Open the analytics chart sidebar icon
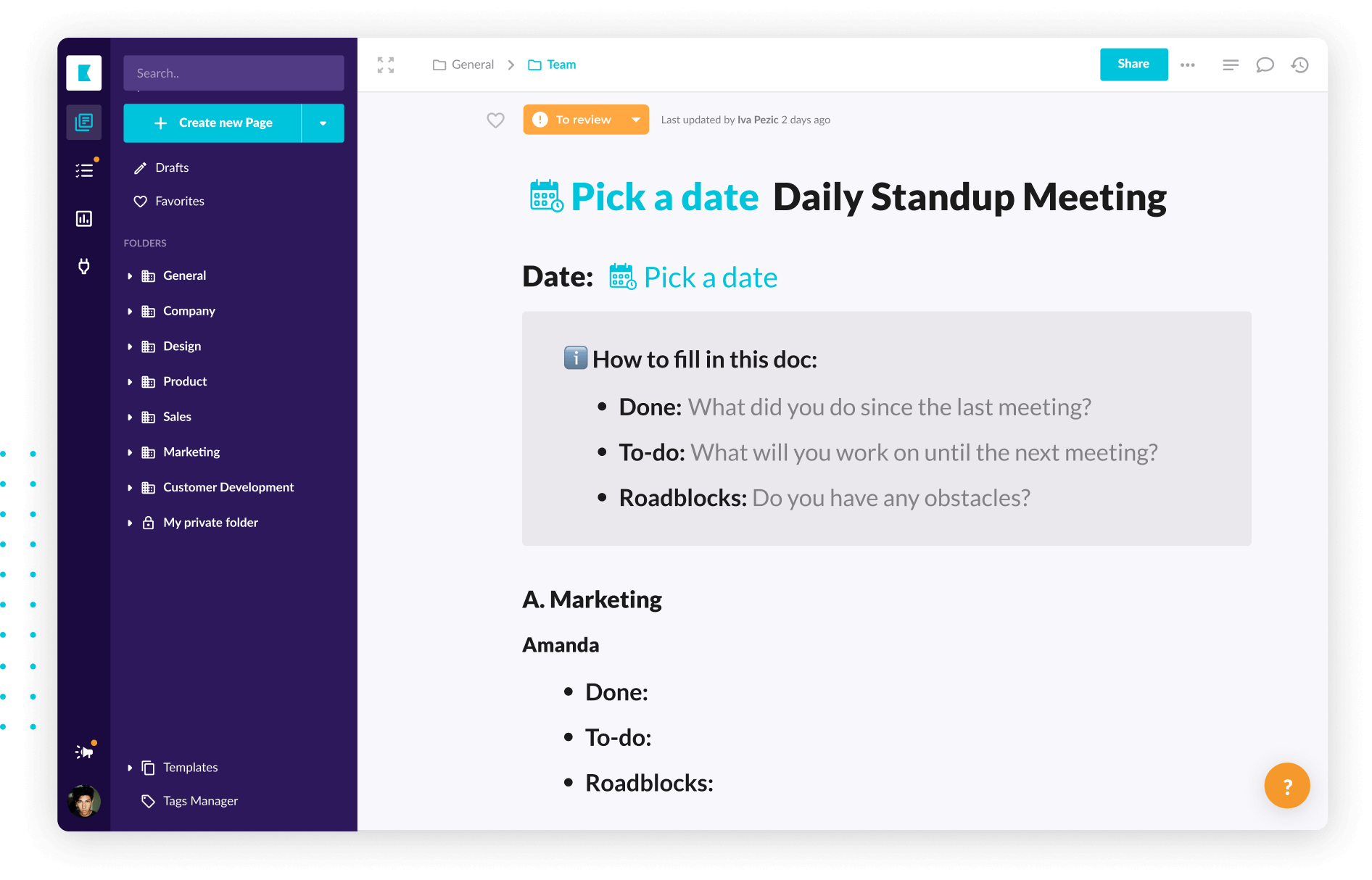This screenshot has height=880, width=1372. click(84, 218)
